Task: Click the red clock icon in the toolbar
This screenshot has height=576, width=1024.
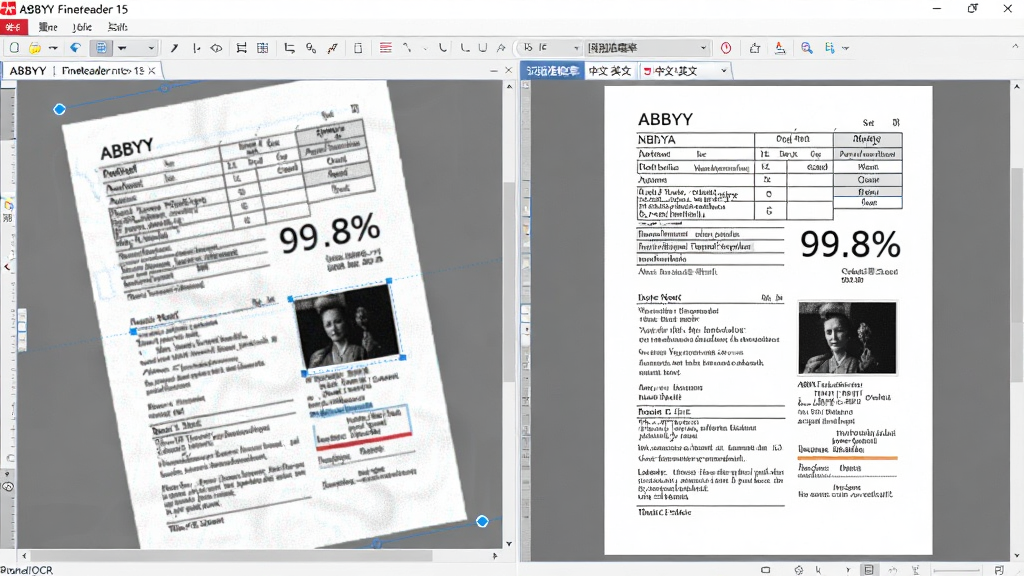Action: pos(726,48)
